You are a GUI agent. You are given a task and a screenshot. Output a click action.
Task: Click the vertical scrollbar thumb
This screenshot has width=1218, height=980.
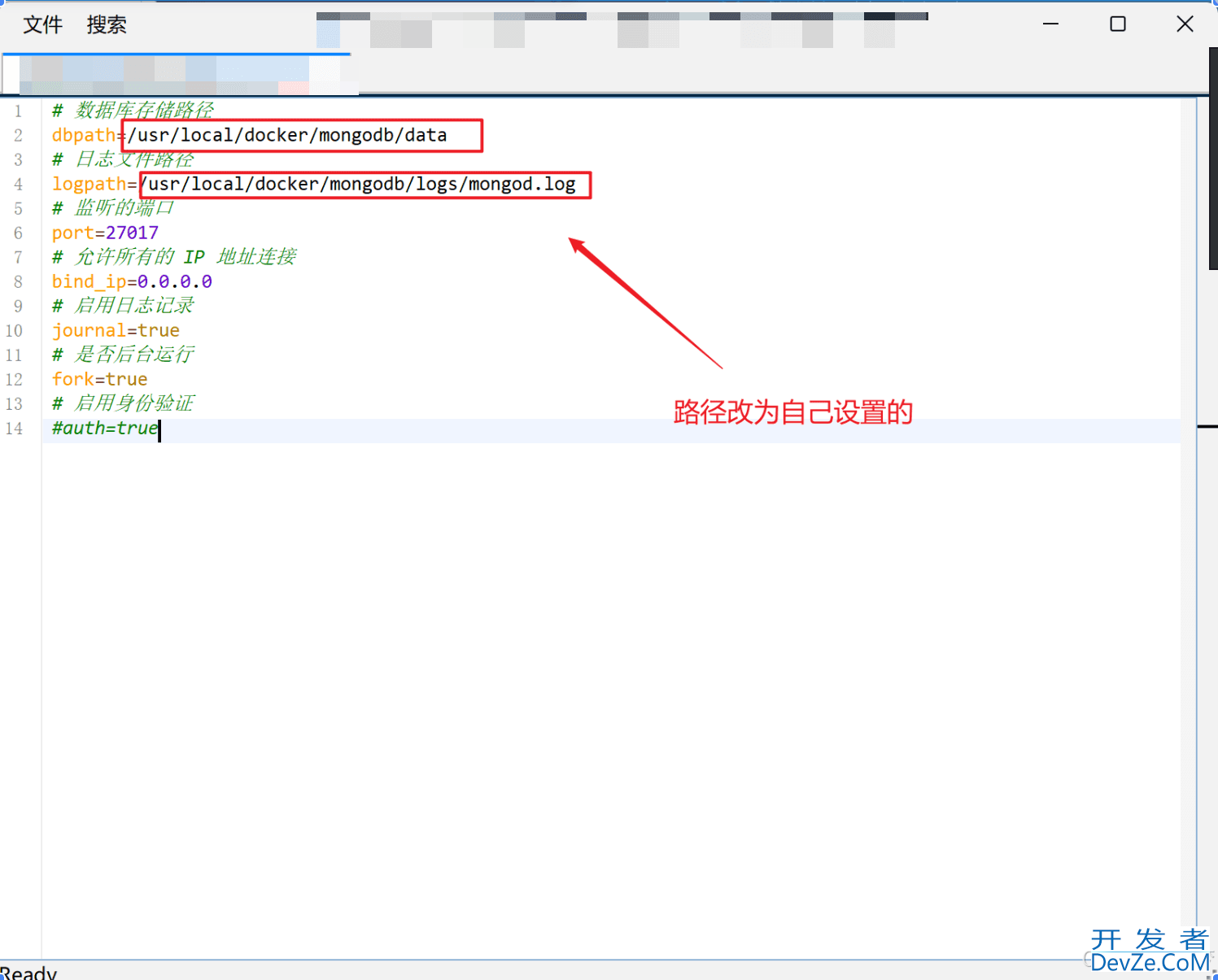click(x=1213, y=159)
